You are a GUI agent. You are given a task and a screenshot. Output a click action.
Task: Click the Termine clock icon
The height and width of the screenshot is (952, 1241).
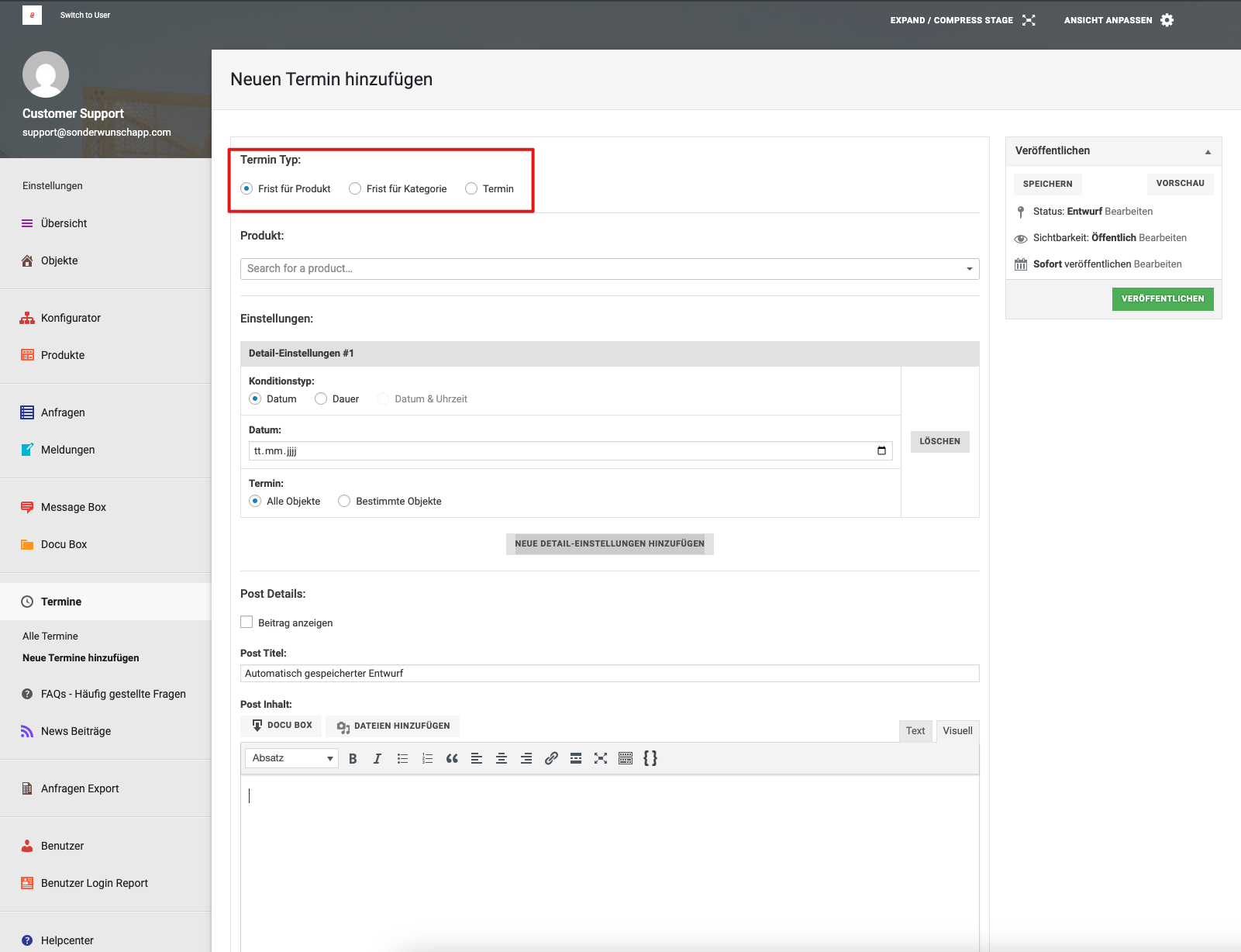tap(27, 602)
